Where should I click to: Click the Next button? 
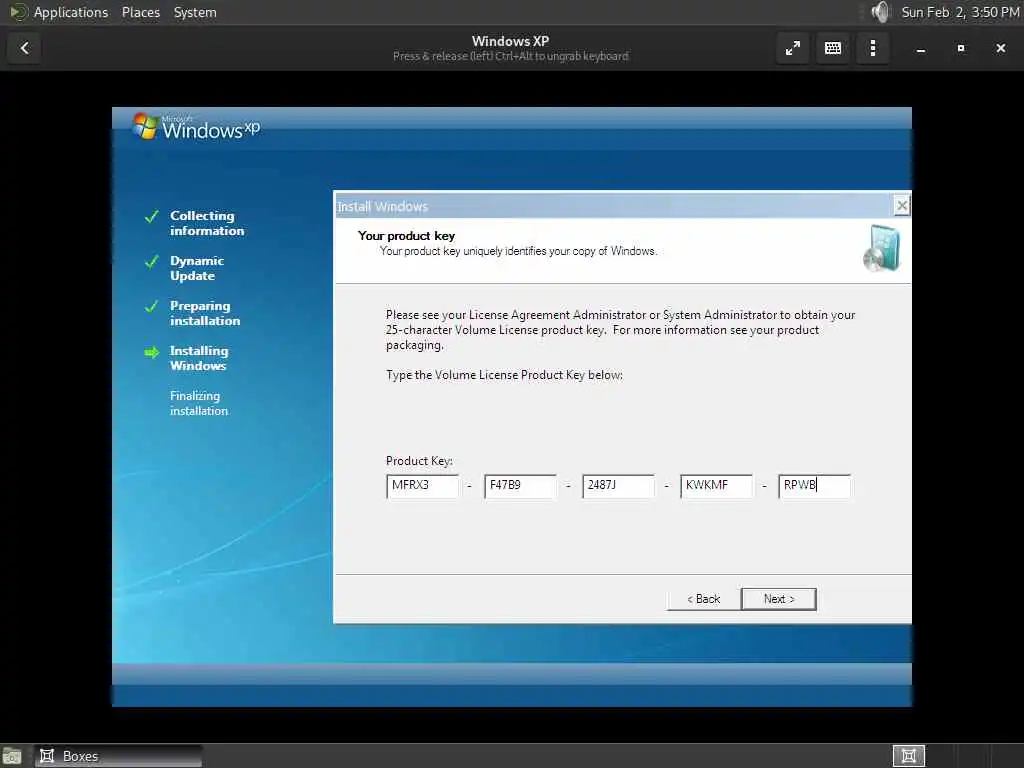(778, 599)
